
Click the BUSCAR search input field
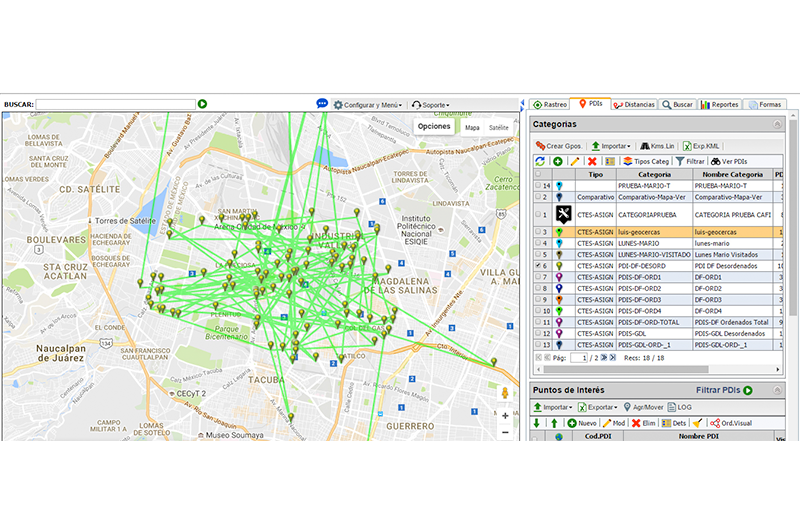[116, 104]
